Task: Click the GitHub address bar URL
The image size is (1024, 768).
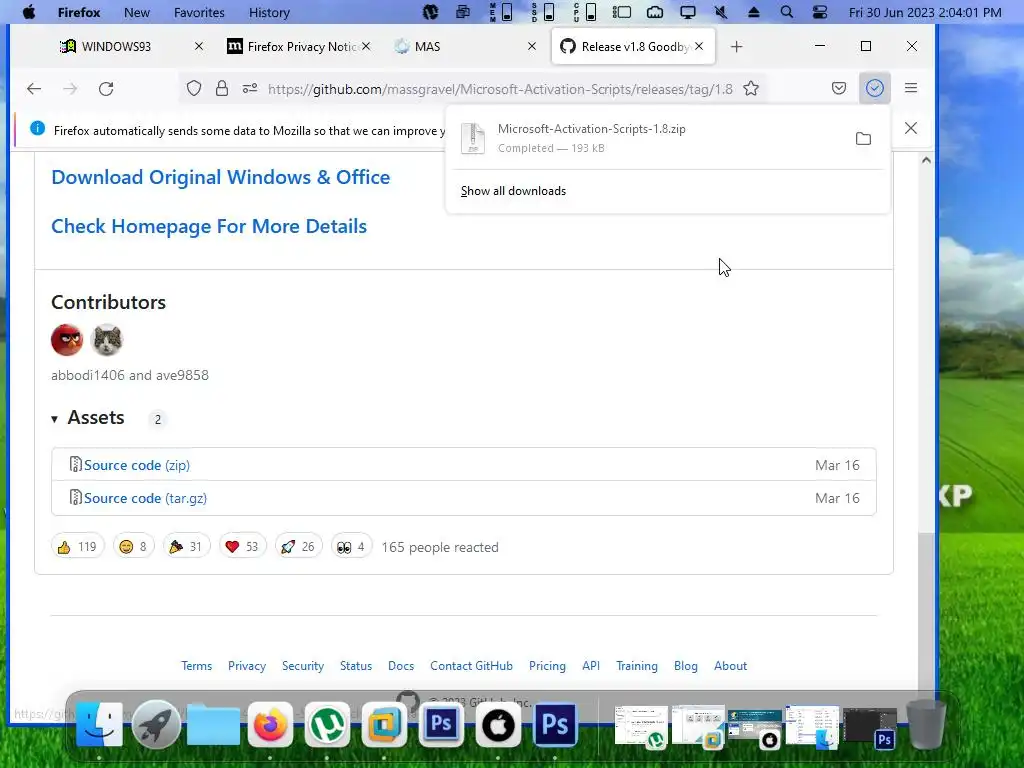Action: (500, 89)
